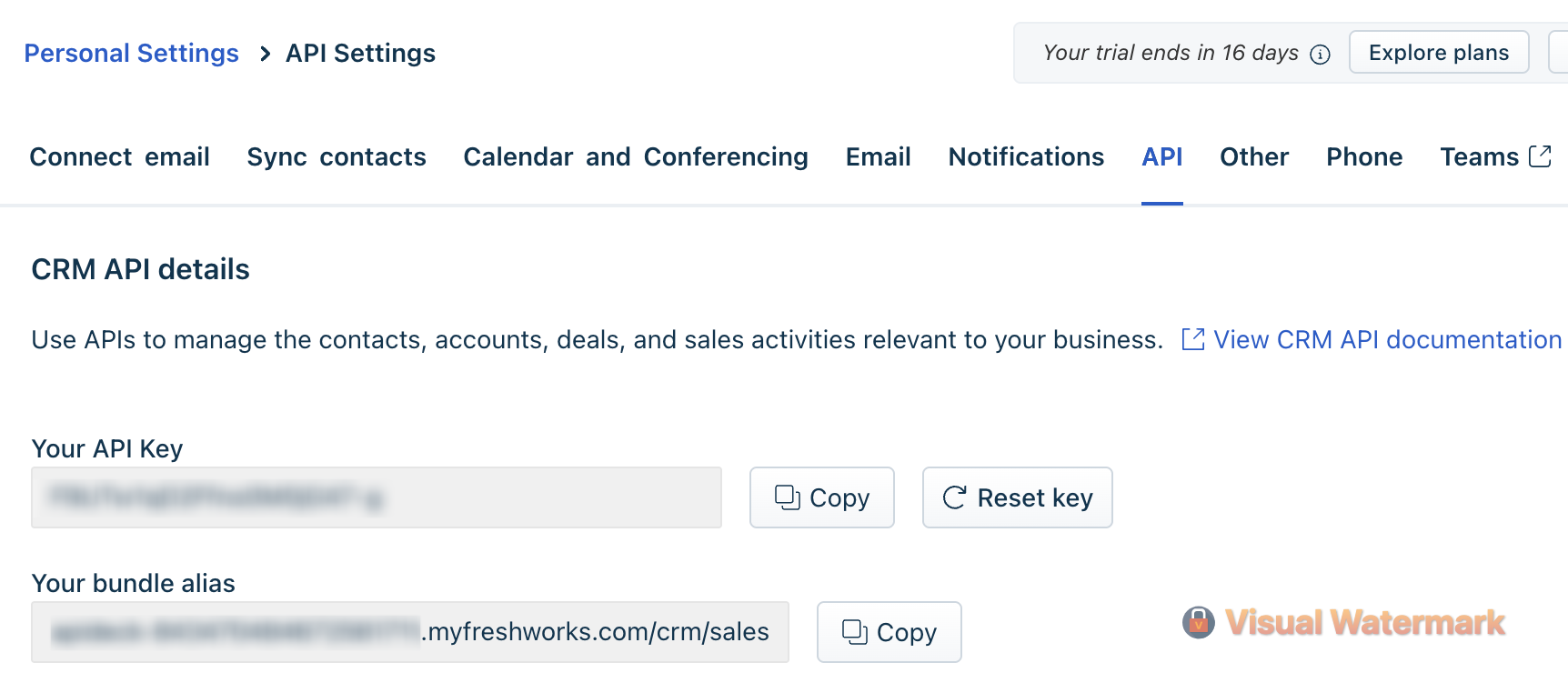
Task: Select the Other tab
Action: click(x=1254, y=156)
